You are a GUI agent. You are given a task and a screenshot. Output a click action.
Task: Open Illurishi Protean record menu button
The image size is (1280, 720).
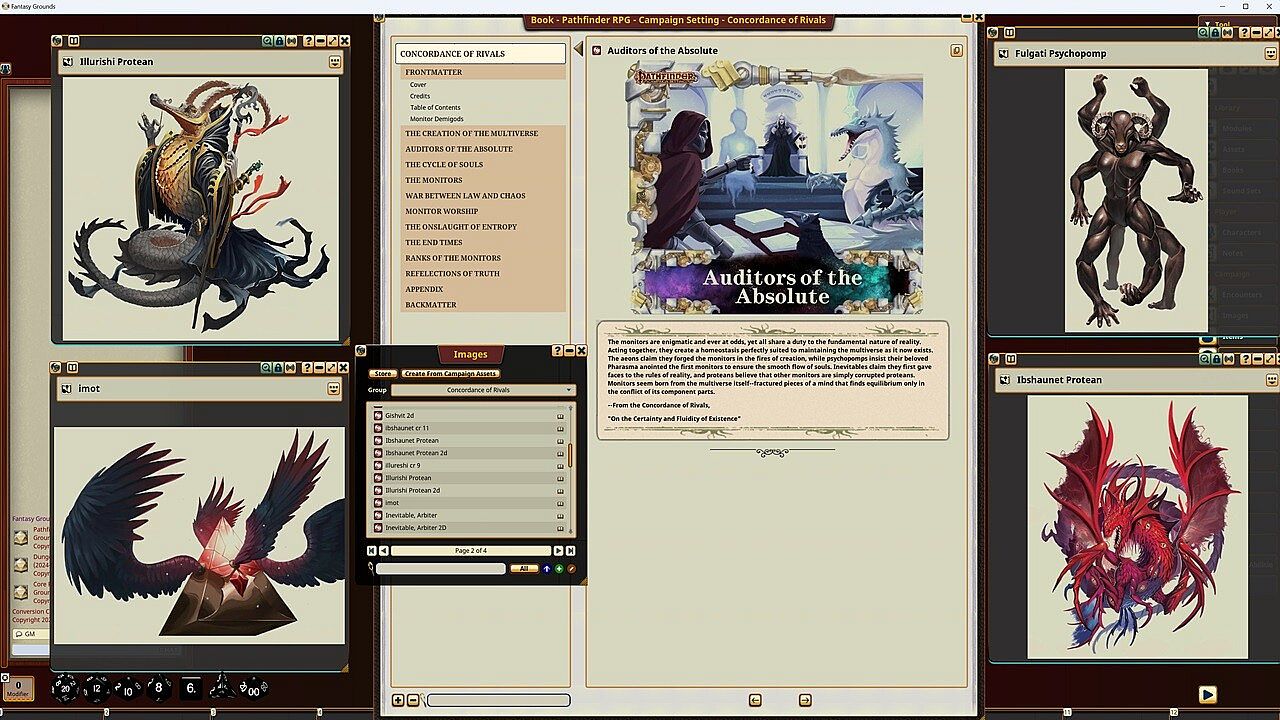[x=335, y=62]
